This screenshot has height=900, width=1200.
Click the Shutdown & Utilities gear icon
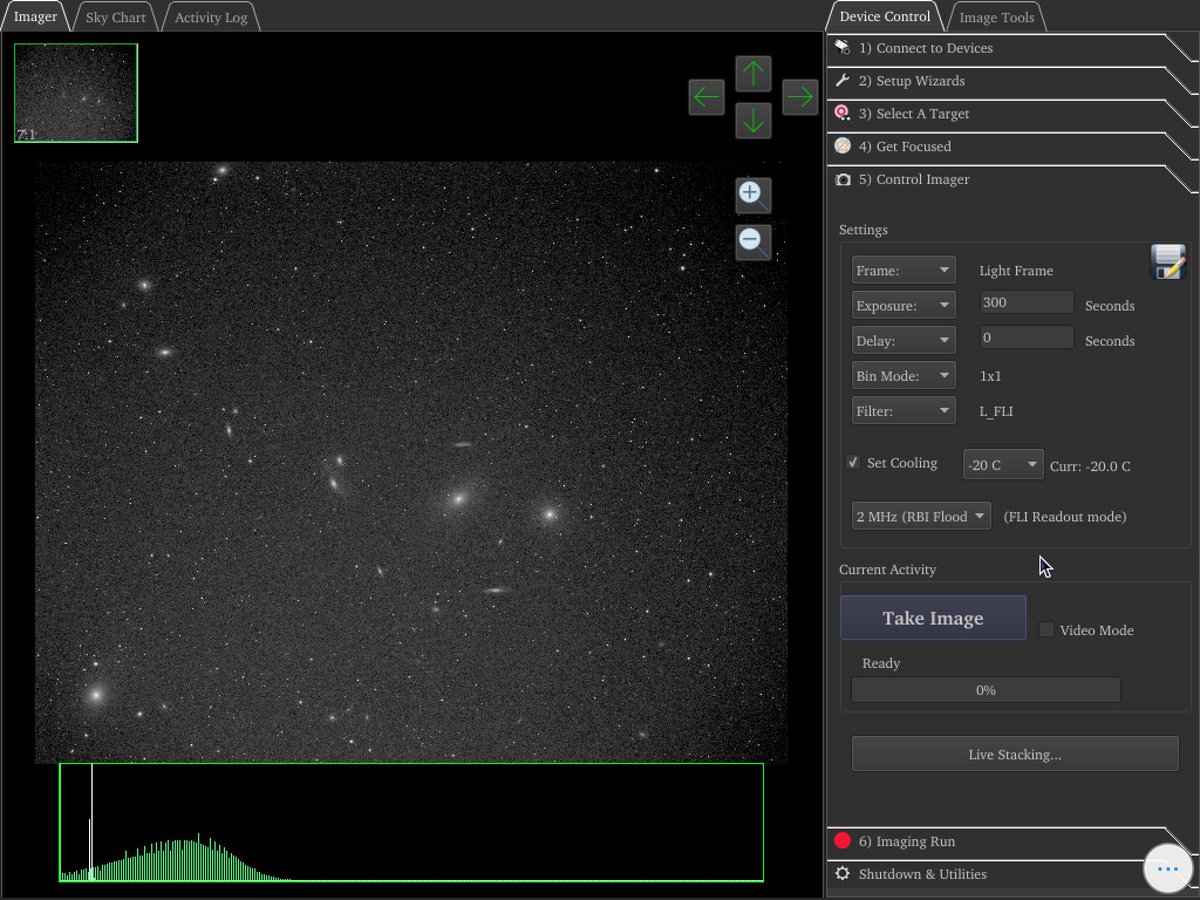click(843, 874)
